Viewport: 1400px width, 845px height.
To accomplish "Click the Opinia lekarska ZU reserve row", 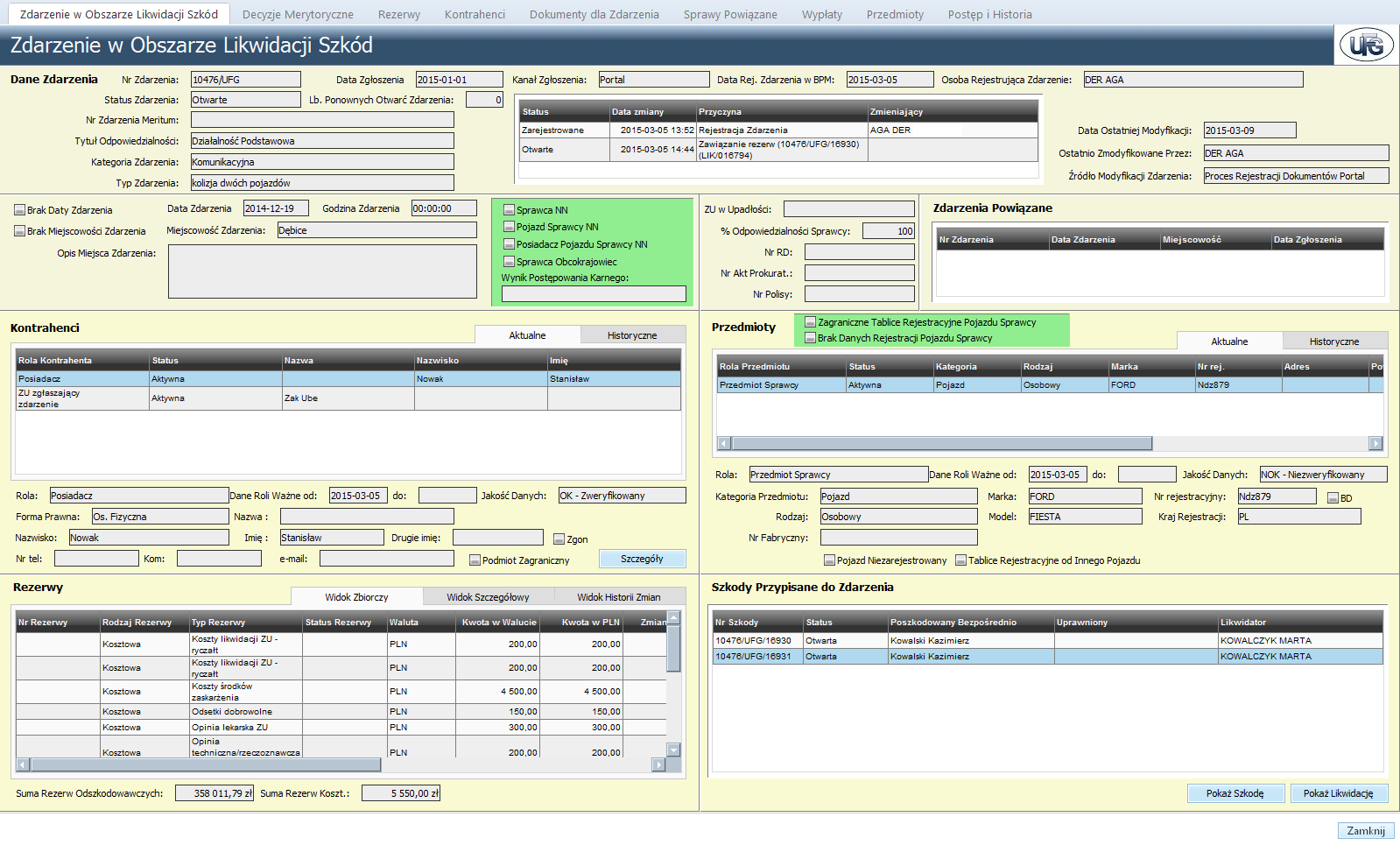I will 341,728.
